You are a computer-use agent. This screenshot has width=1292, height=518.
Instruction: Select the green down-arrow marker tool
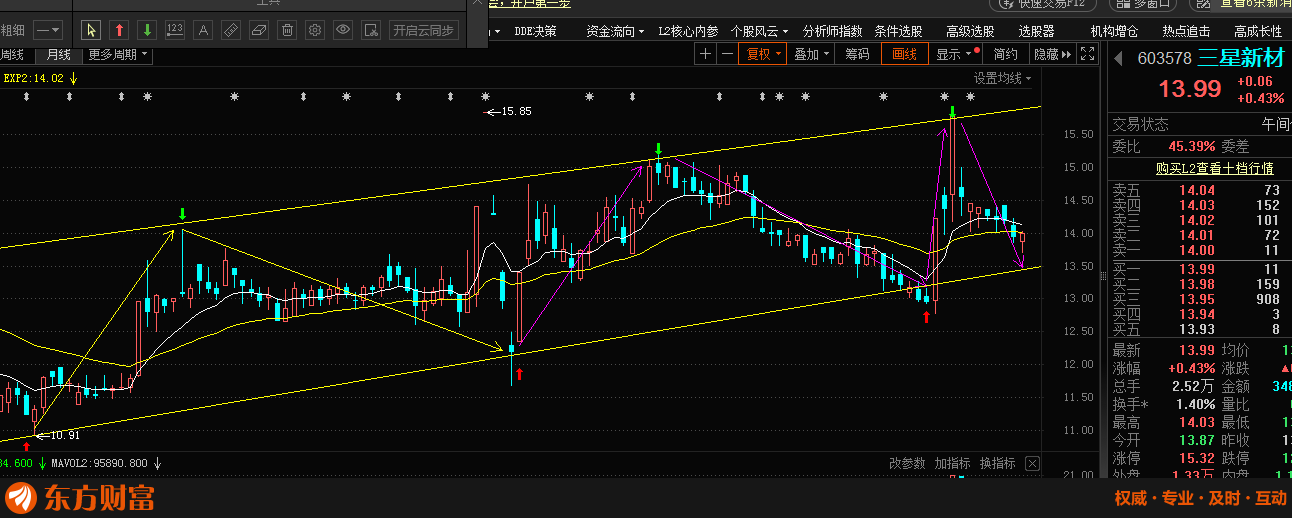point(147,30)
